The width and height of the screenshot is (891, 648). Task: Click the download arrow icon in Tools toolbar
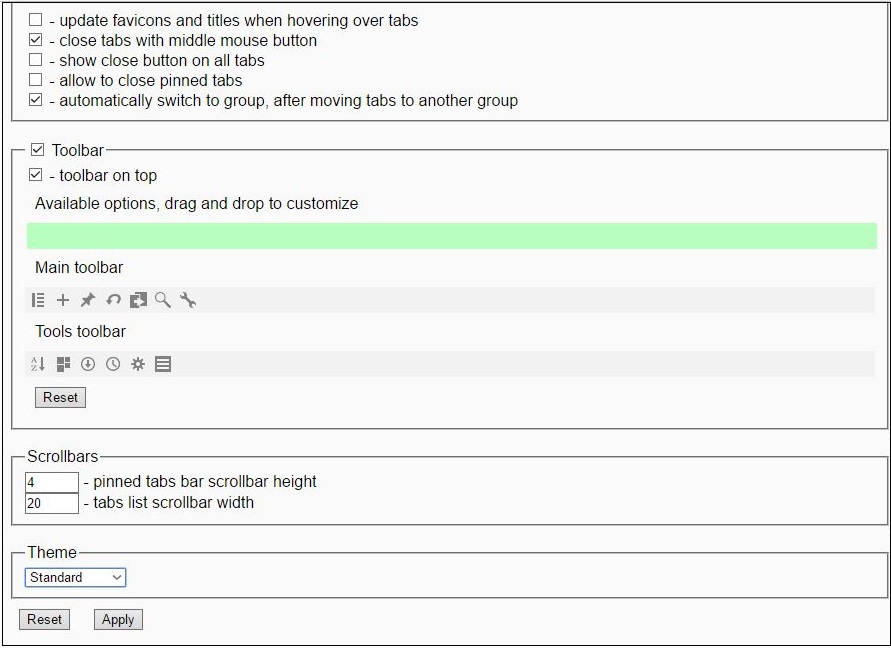click(88, 364)
